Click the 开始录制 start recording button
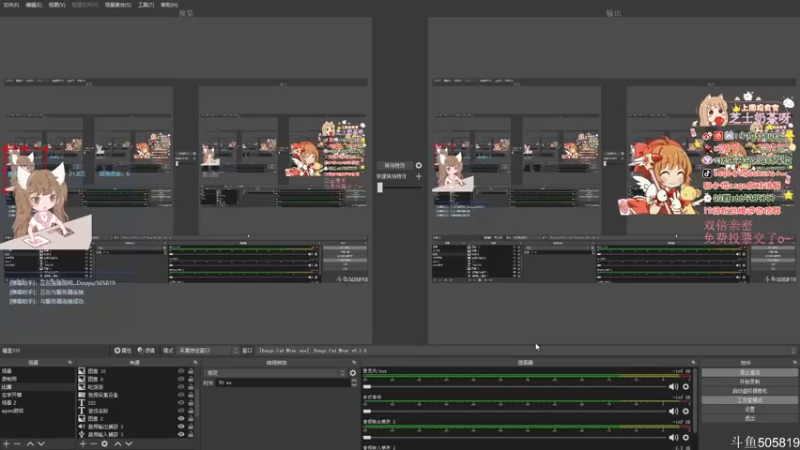The width and height of the screenshot is (800, 450). [749, 382]
